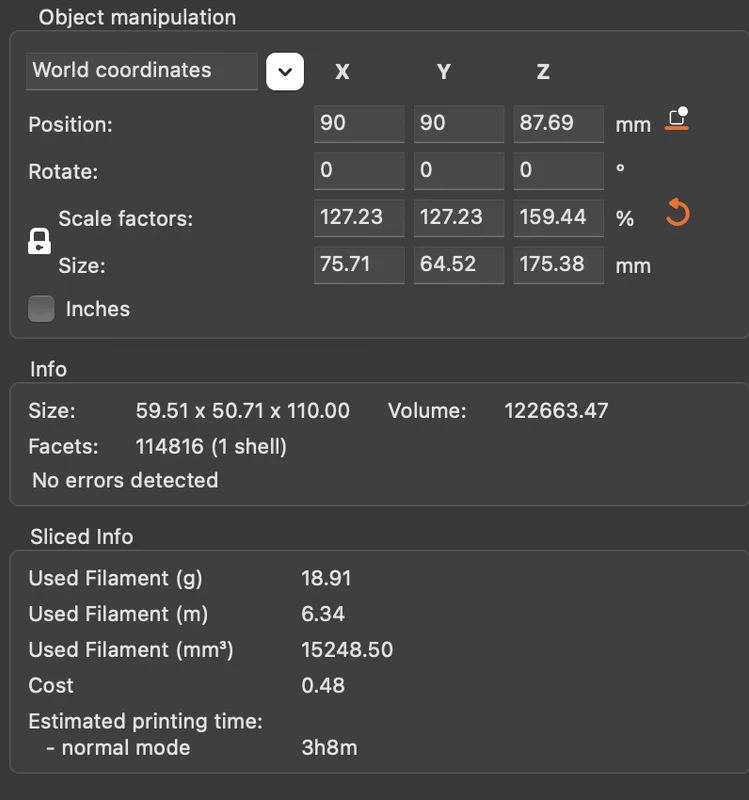Click used filament grams 18.91
The width and height of the screenshot is (749, 800).
pyautogui.click(x=326, y=579)
